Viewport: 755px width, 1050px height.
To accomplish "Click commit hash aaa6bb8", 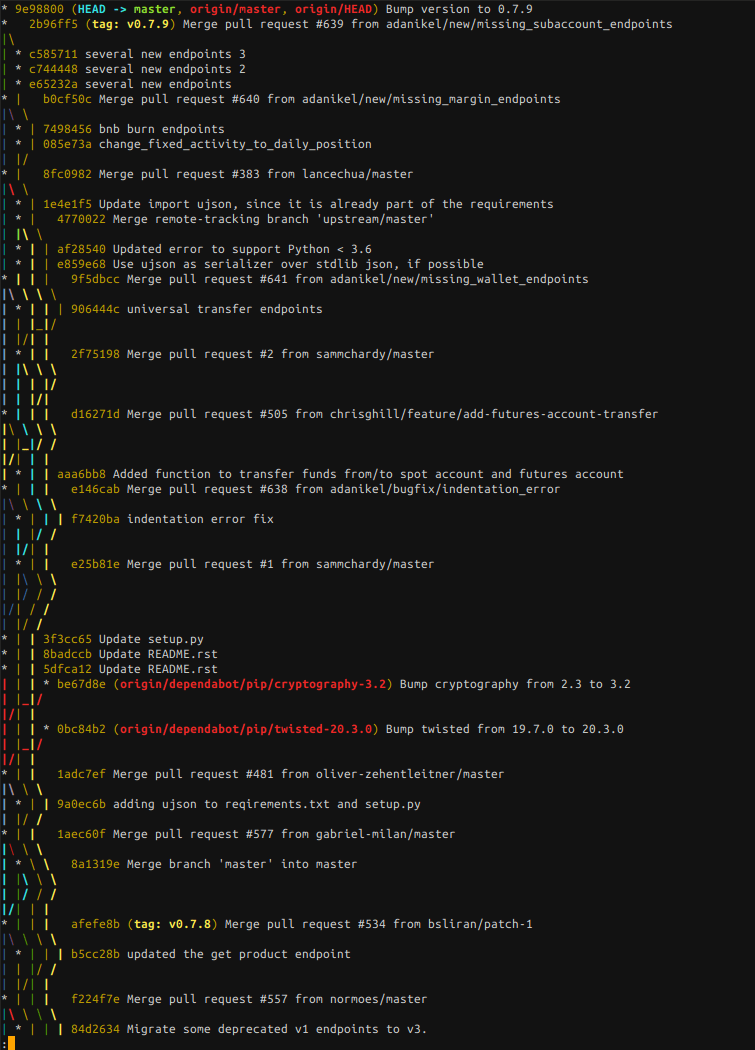I will (82, 474).
